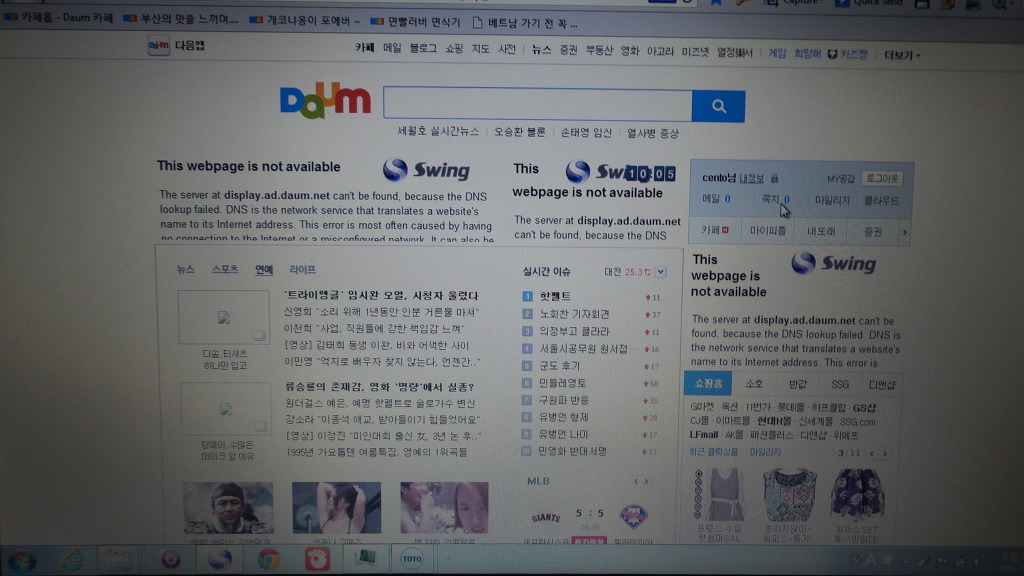
Task: Show the next MLB game with the right arrow
Action: coord(647,481)
